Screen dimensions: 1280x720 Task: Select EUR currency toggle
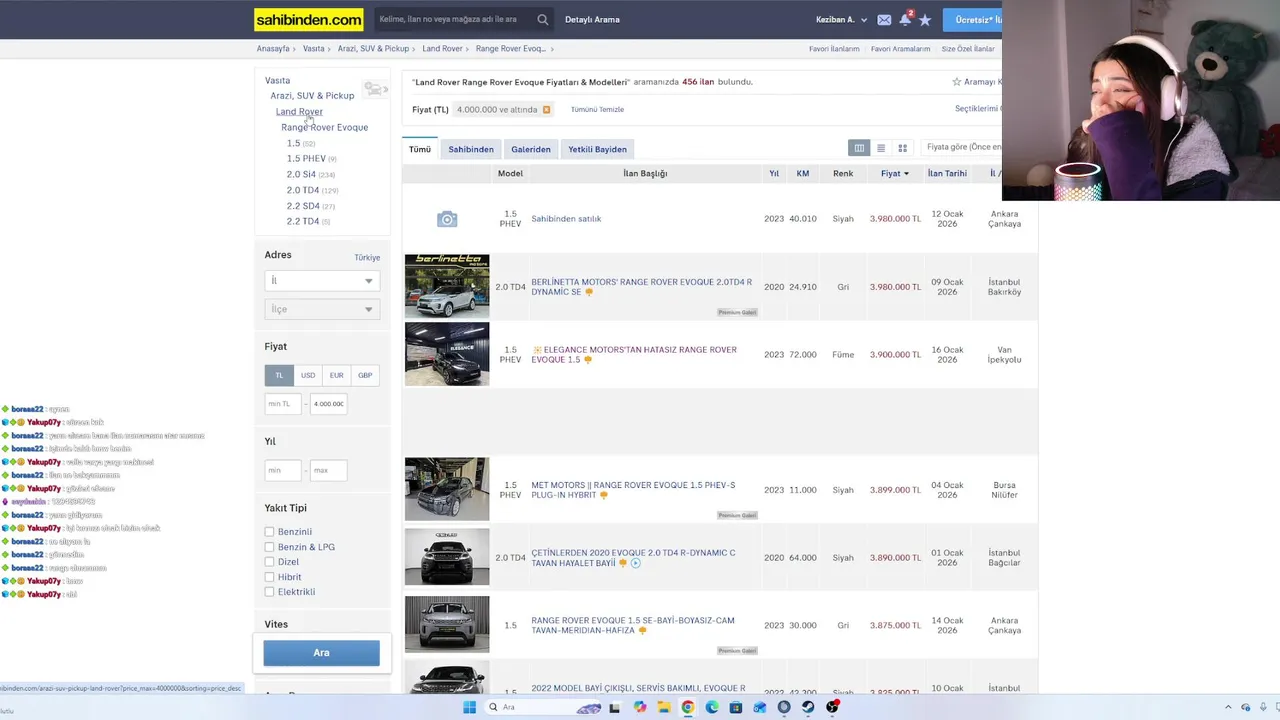point(336,375)
